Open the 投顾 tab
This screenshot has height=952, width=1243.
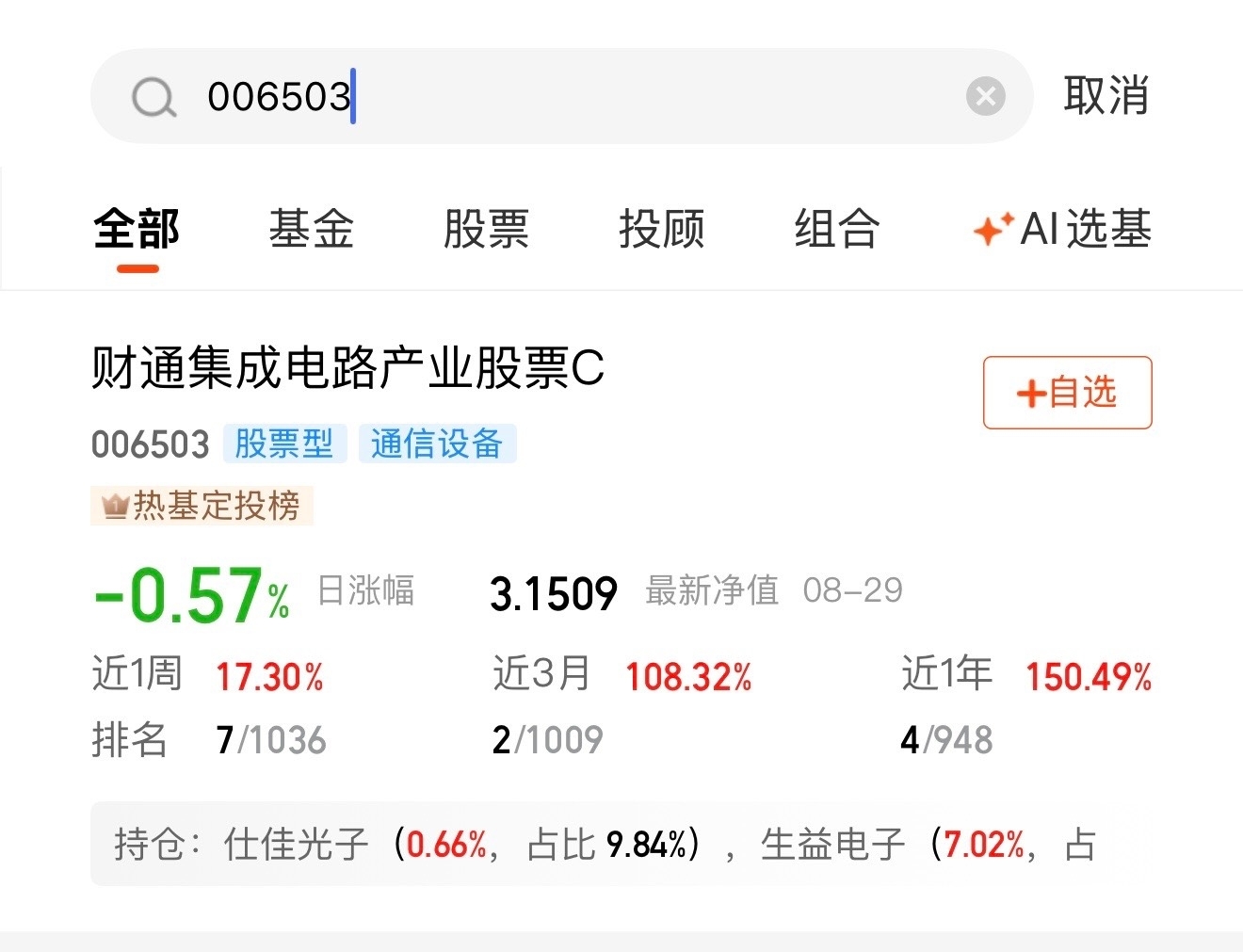click(662, 229)
